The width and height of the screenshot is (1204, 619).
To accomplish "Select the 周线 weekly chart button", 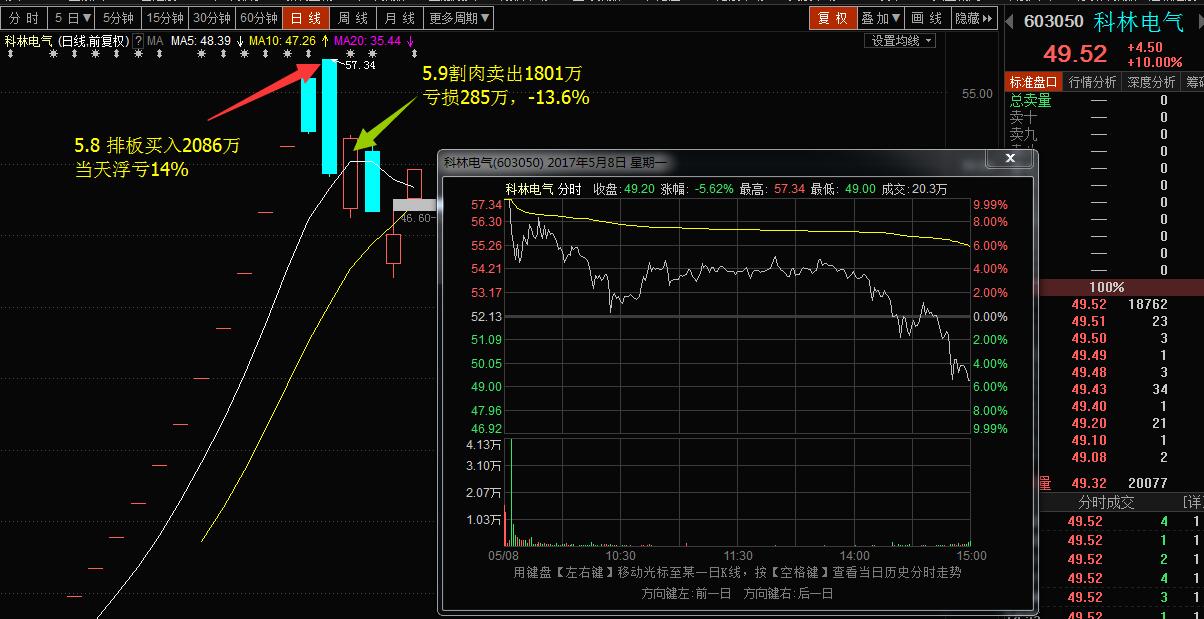I will click(x=352, y=18).
